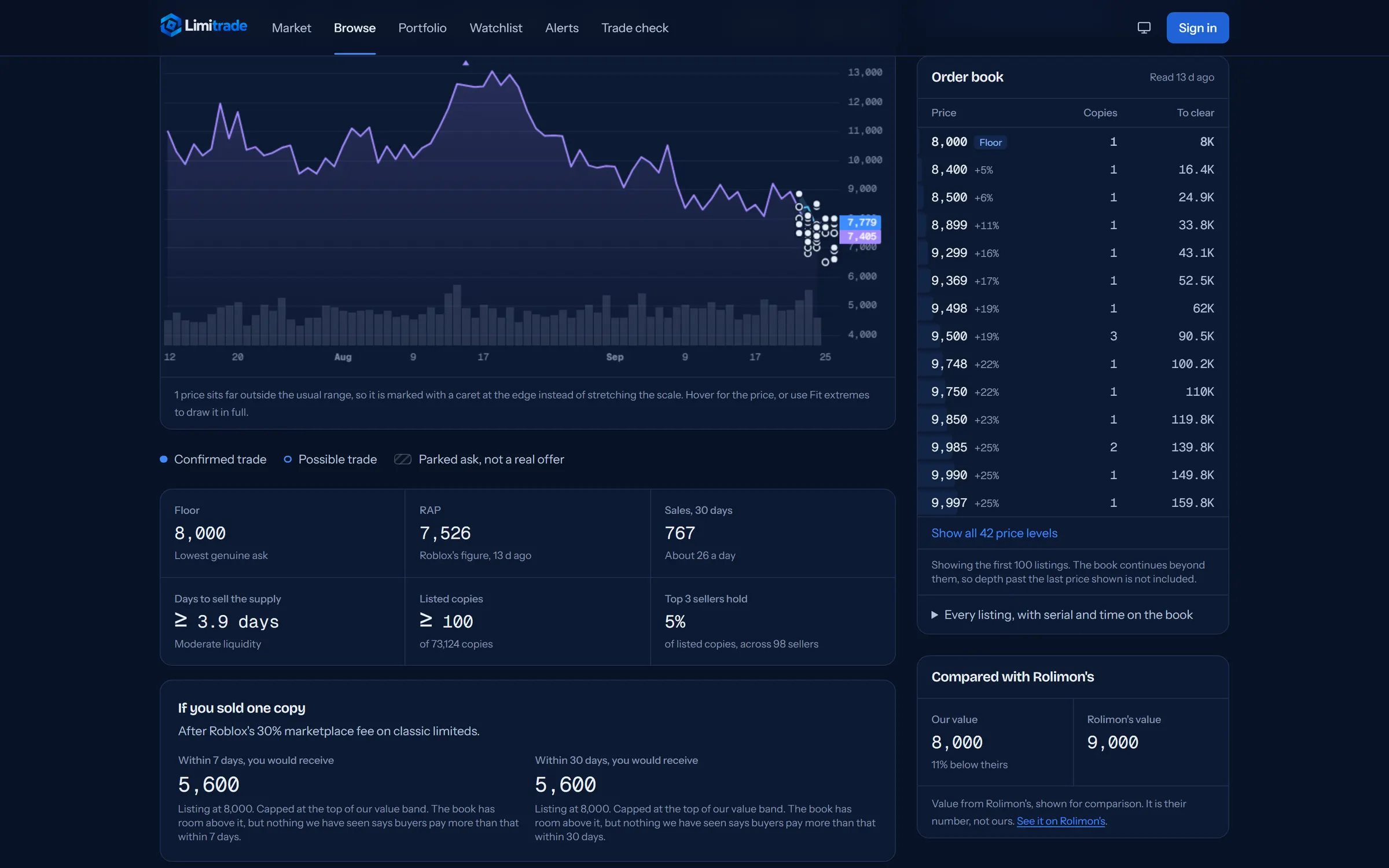Select the 8,400 +5% order book row
Screen dimensions: 1389x868
coord(1072,170)
